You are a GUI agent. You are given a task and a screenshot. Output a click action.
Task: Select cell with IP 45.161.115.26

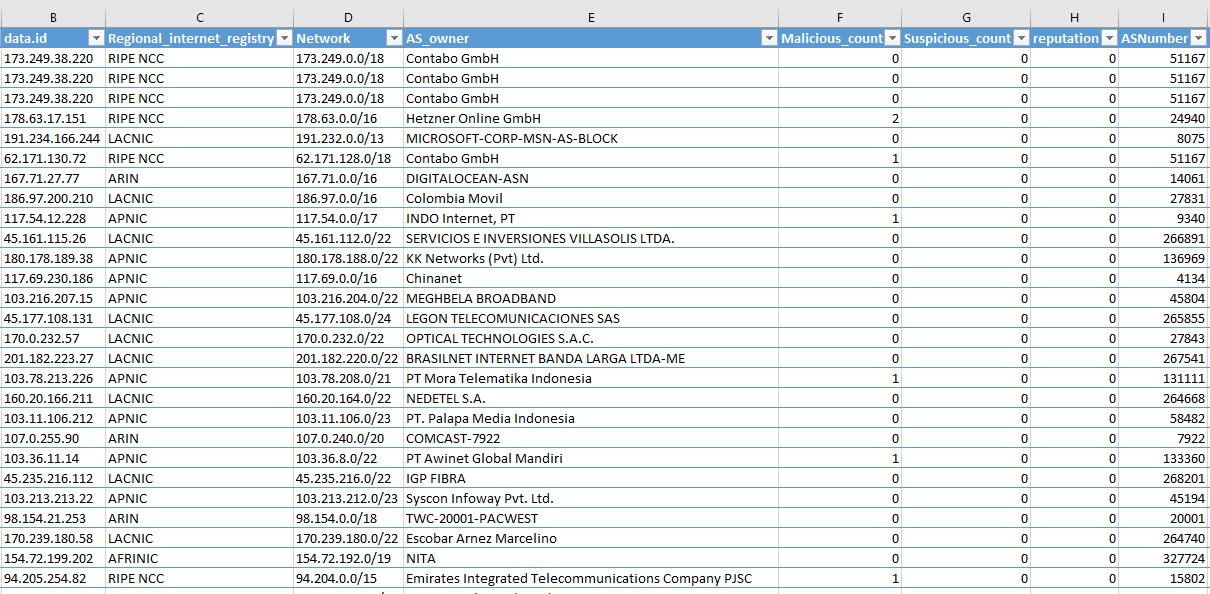pos(53,238)
